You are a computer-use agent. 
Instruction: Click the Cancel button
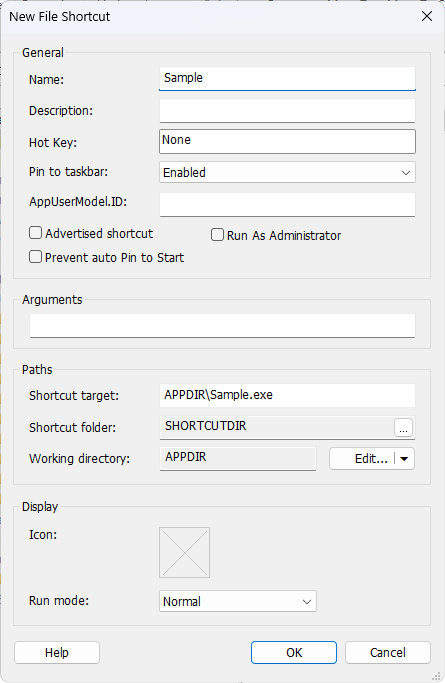click(388, 653)
